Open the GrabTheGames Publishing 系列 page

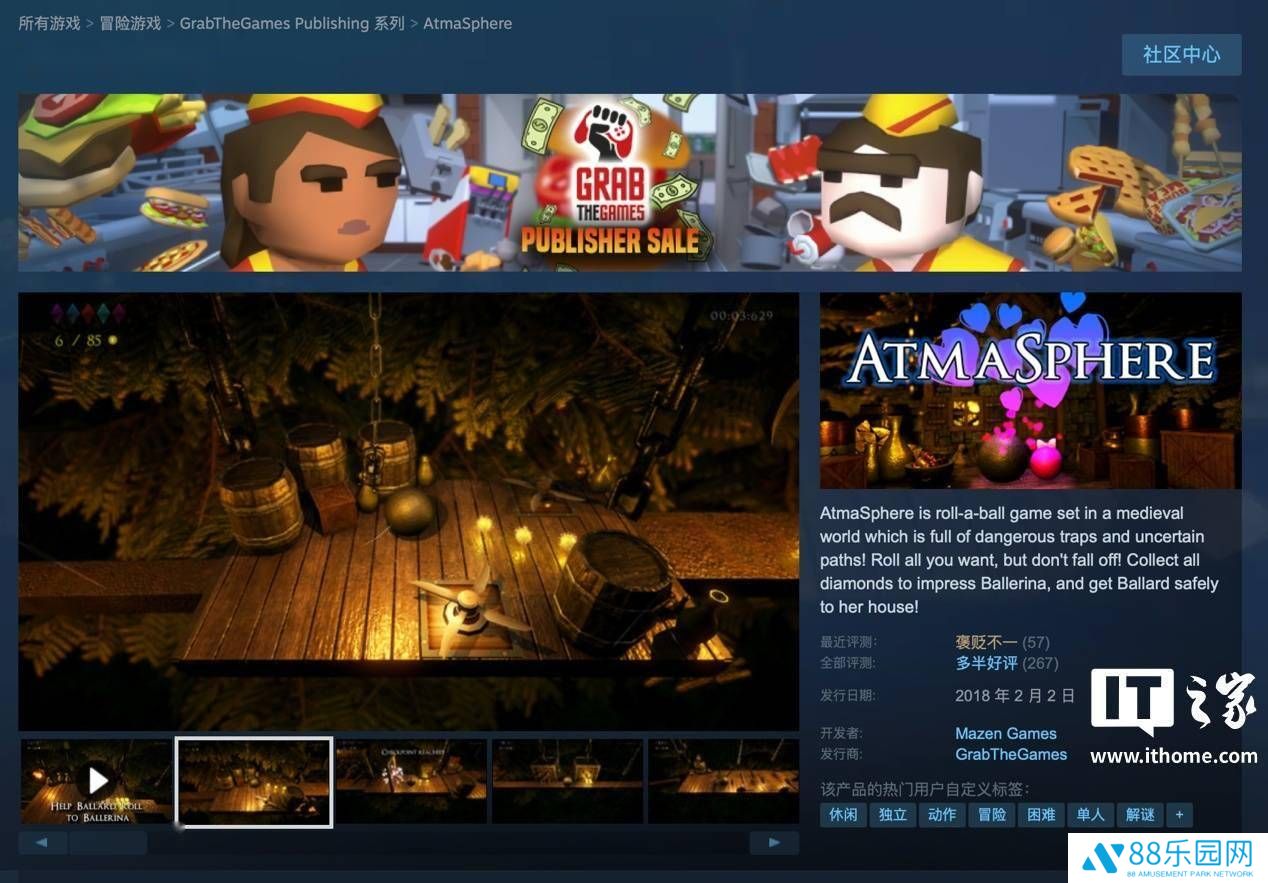(292, 22)
